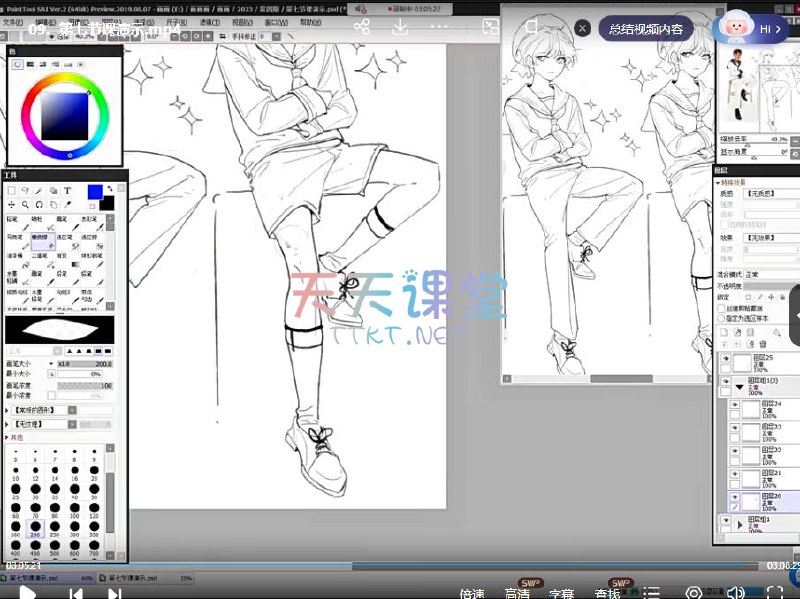Screen dimensions: 800x599
Task: Expand the 【常规的圆形】 brush shape section
Action: click(7, 410)
